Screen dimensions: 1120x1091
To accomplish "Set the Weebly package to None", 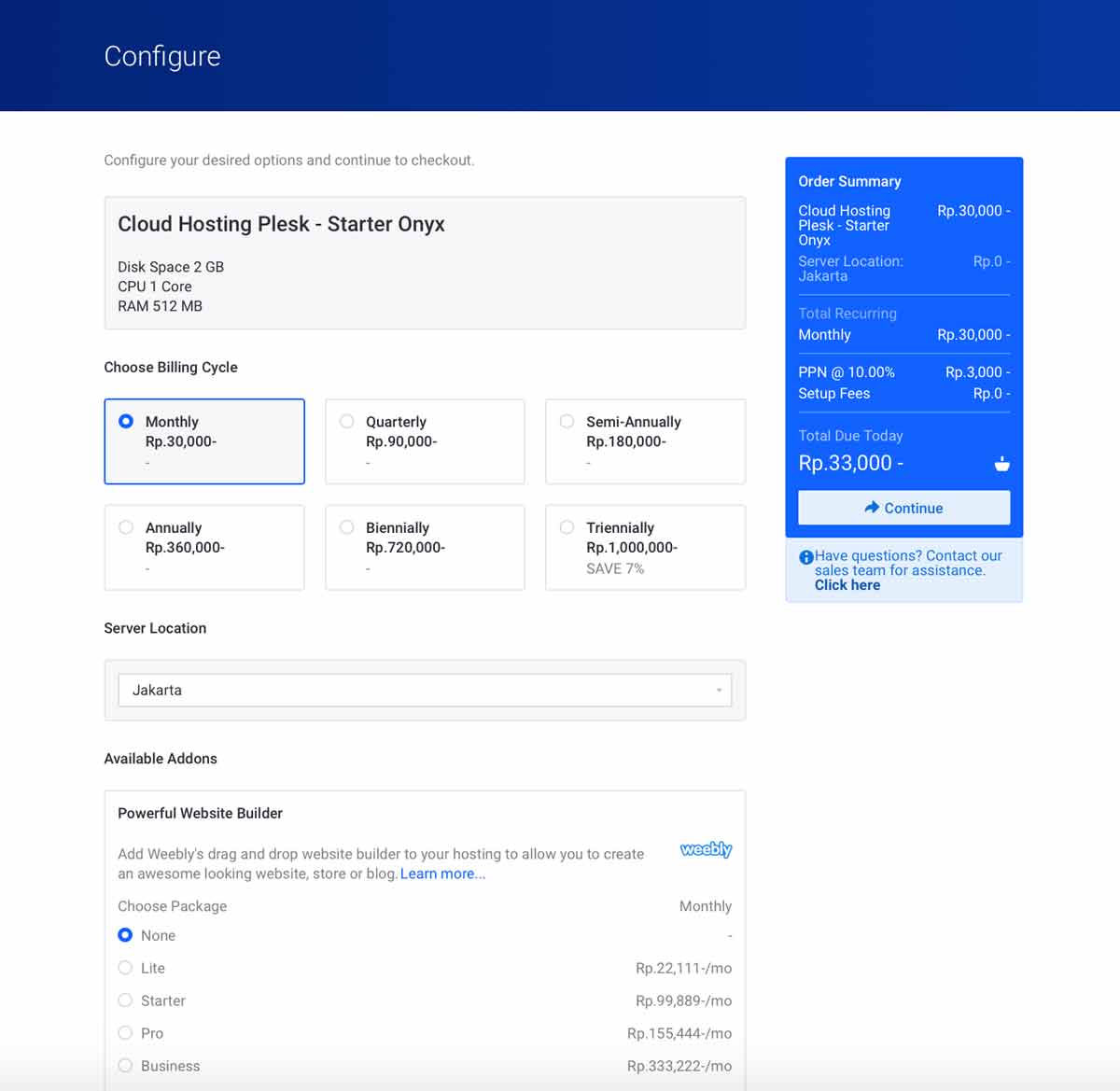I will click(x=125, y=935).
